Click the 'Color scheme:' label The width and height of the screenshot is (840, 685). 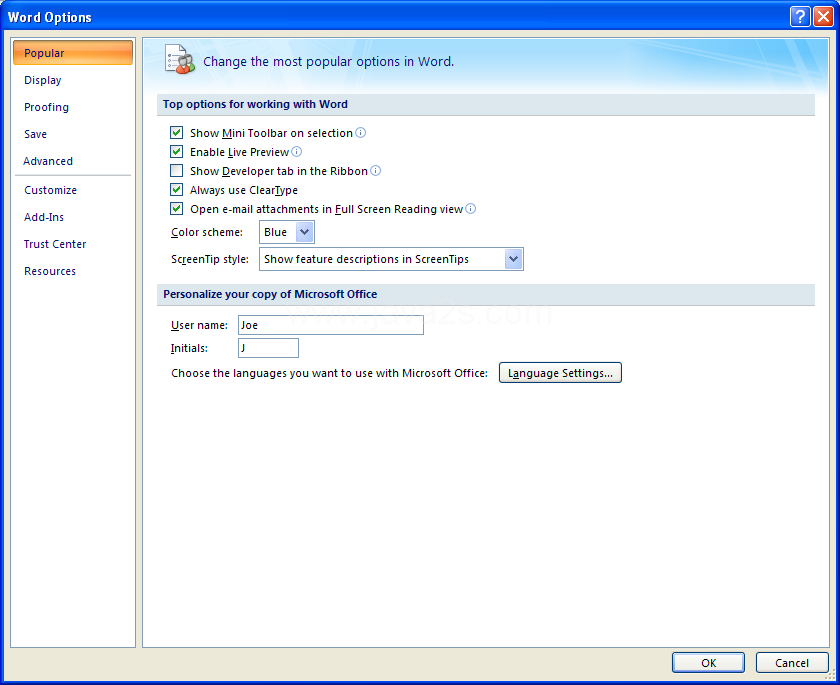(207, 232)
